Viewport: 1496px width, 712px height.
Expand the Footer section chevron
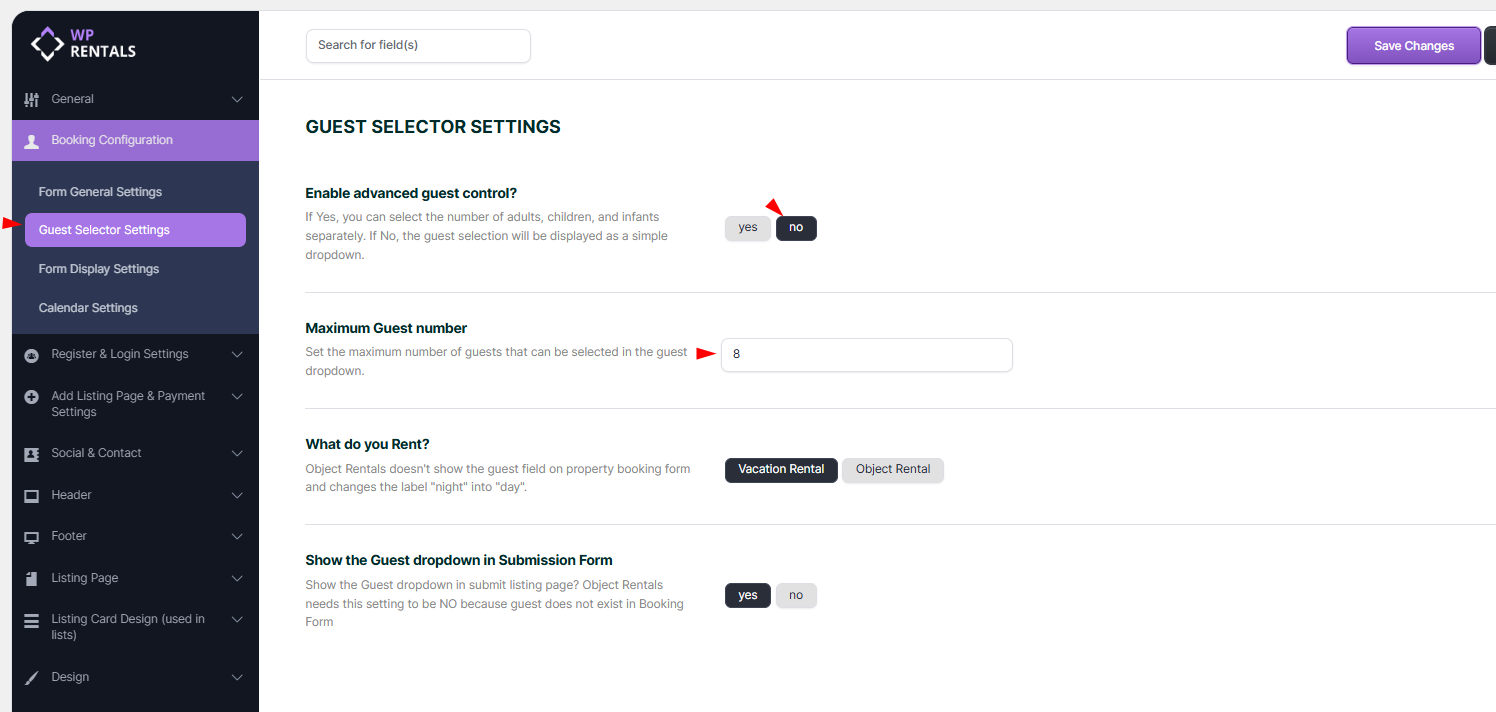point(237,537)
